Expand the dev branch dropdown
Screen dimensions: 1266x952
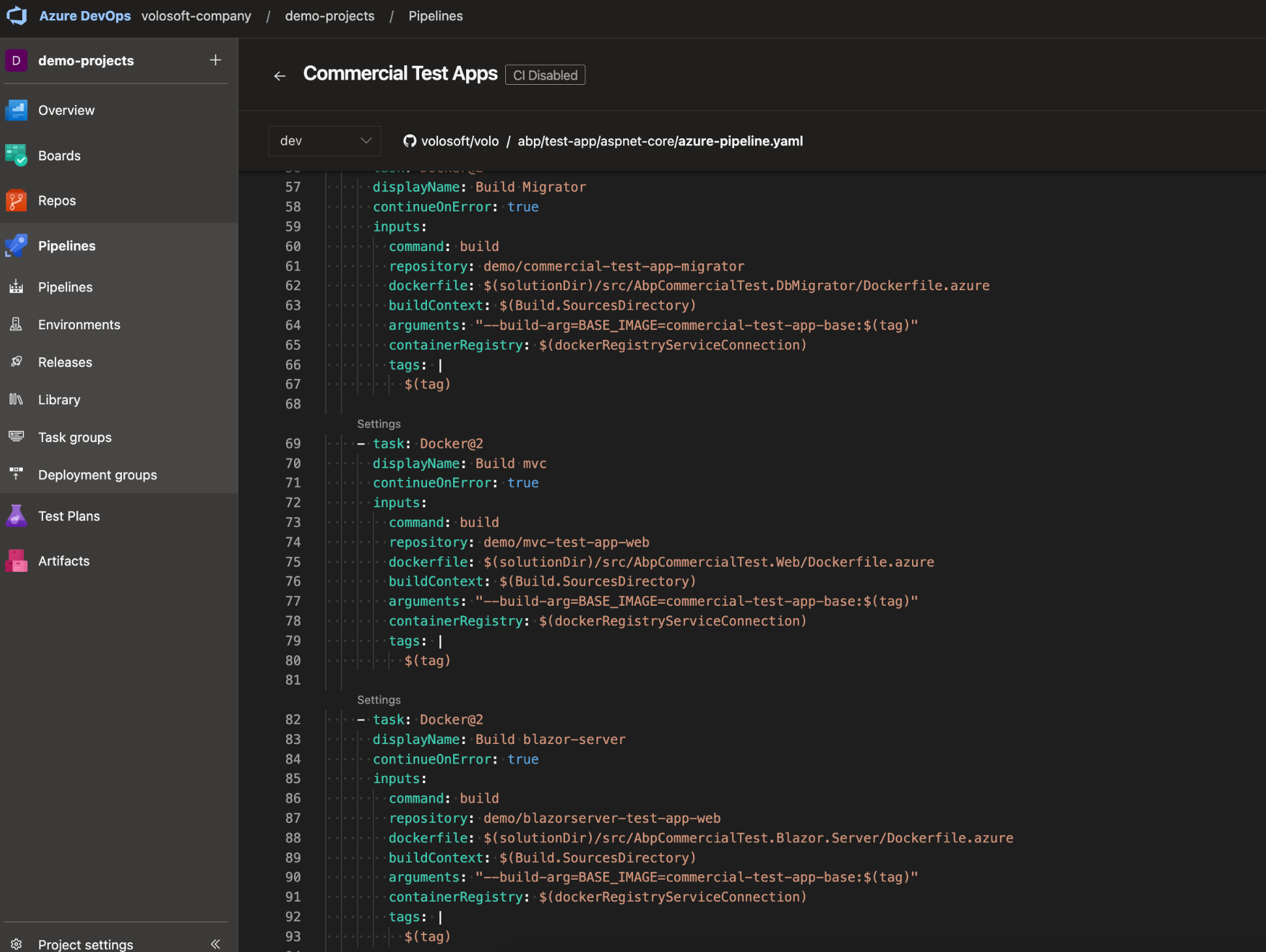(x=325, y=141)
